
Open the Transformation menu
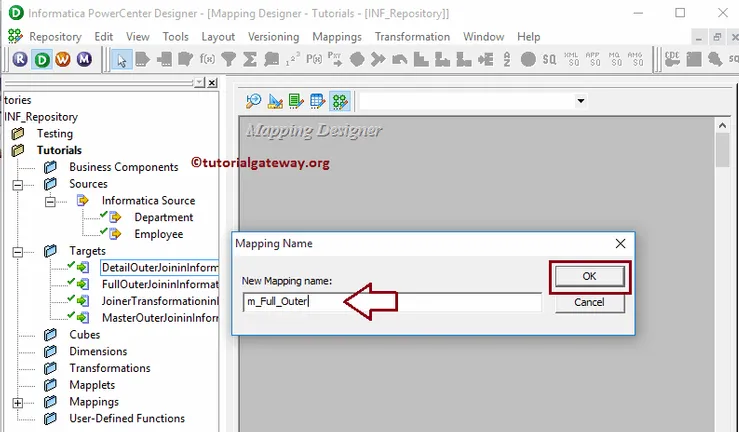412,37
